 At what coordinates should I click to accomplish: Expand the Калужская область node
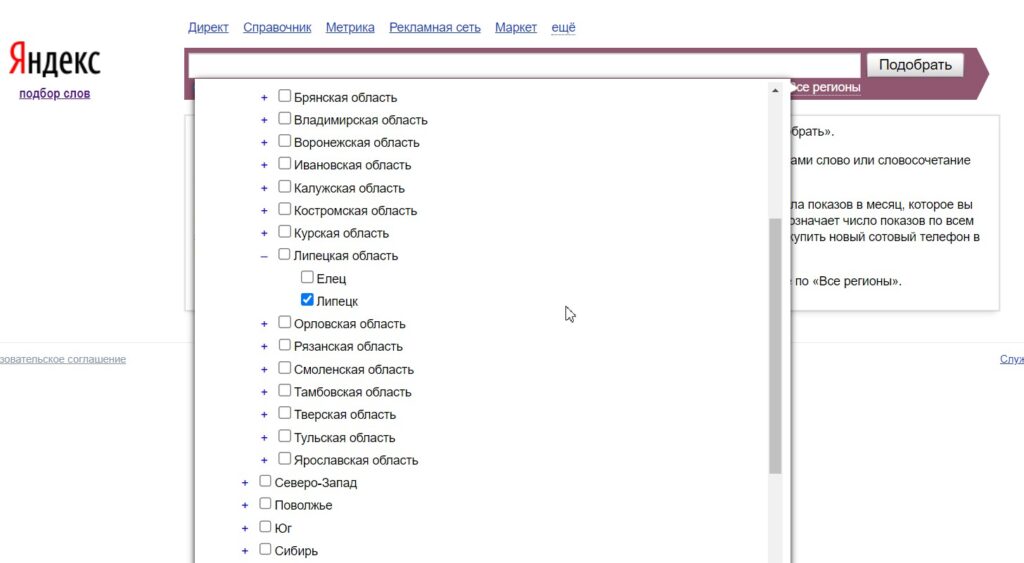264,189
